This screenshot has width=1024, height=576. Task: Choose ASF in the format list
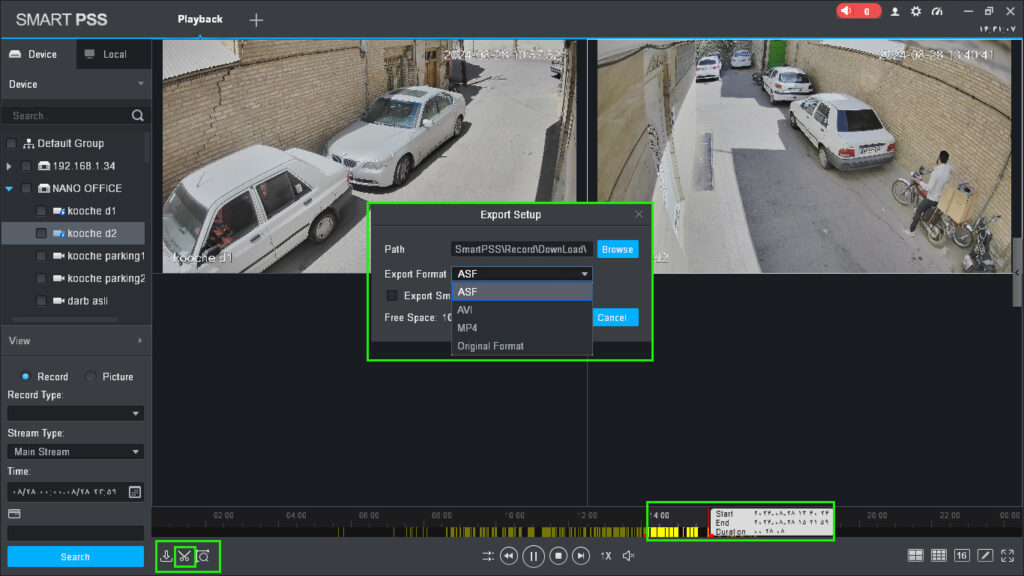[522, 292]
